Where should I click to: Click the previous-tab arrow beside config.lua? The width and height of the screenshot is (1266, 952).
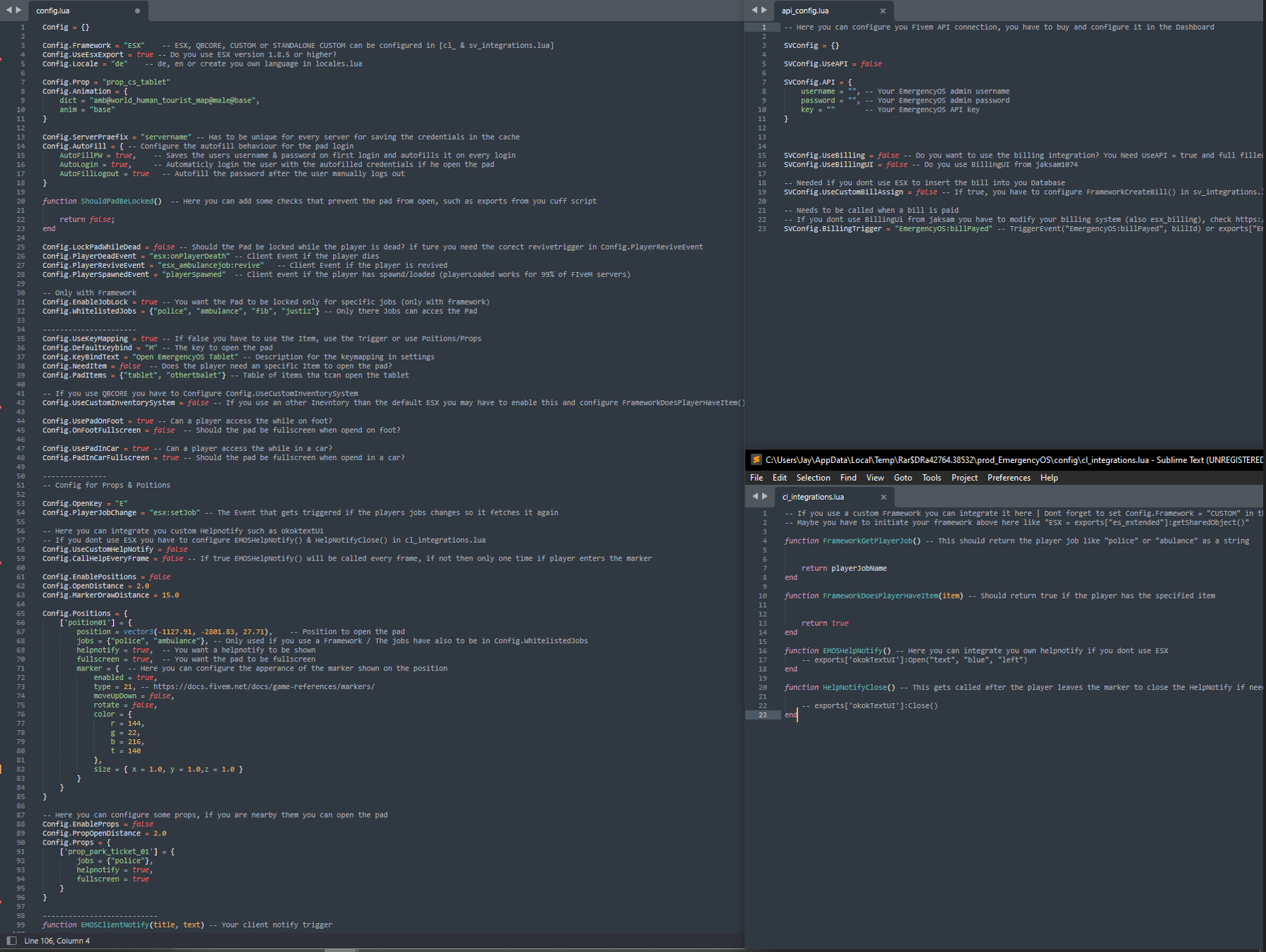click(9, 11)
